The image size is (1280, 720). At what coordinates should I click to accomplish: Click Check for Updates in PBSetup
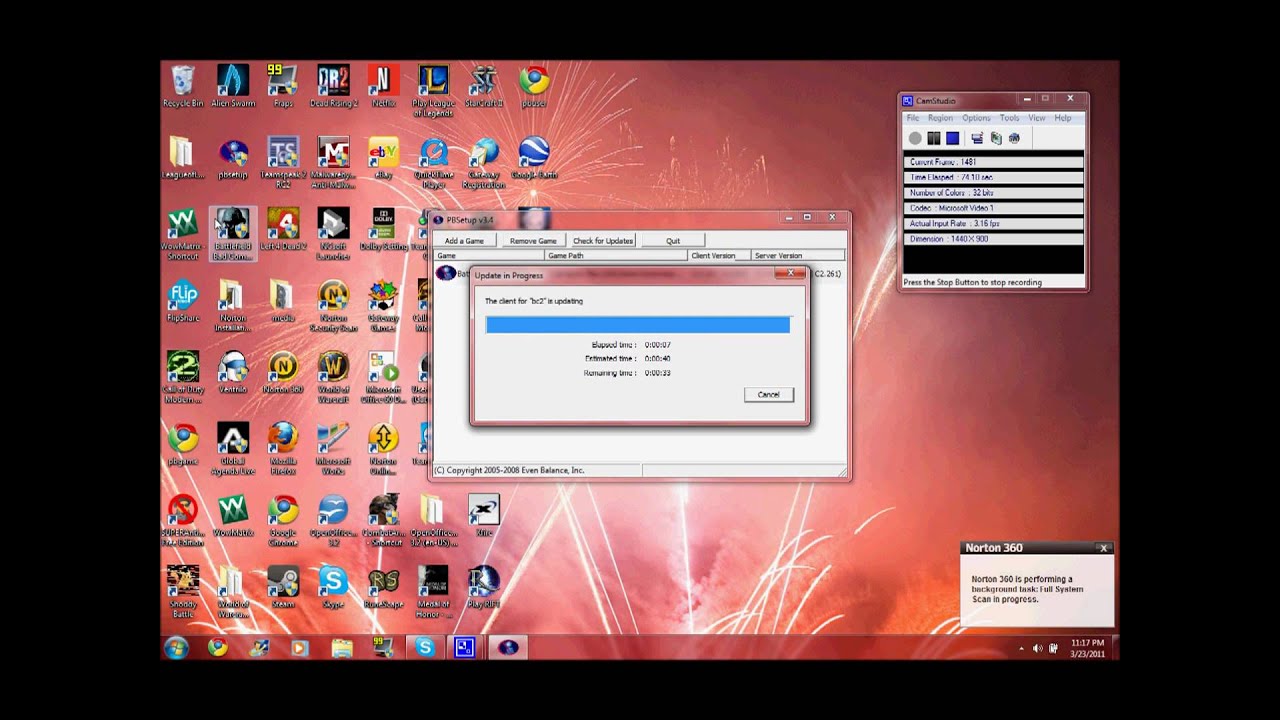(603, 241)
